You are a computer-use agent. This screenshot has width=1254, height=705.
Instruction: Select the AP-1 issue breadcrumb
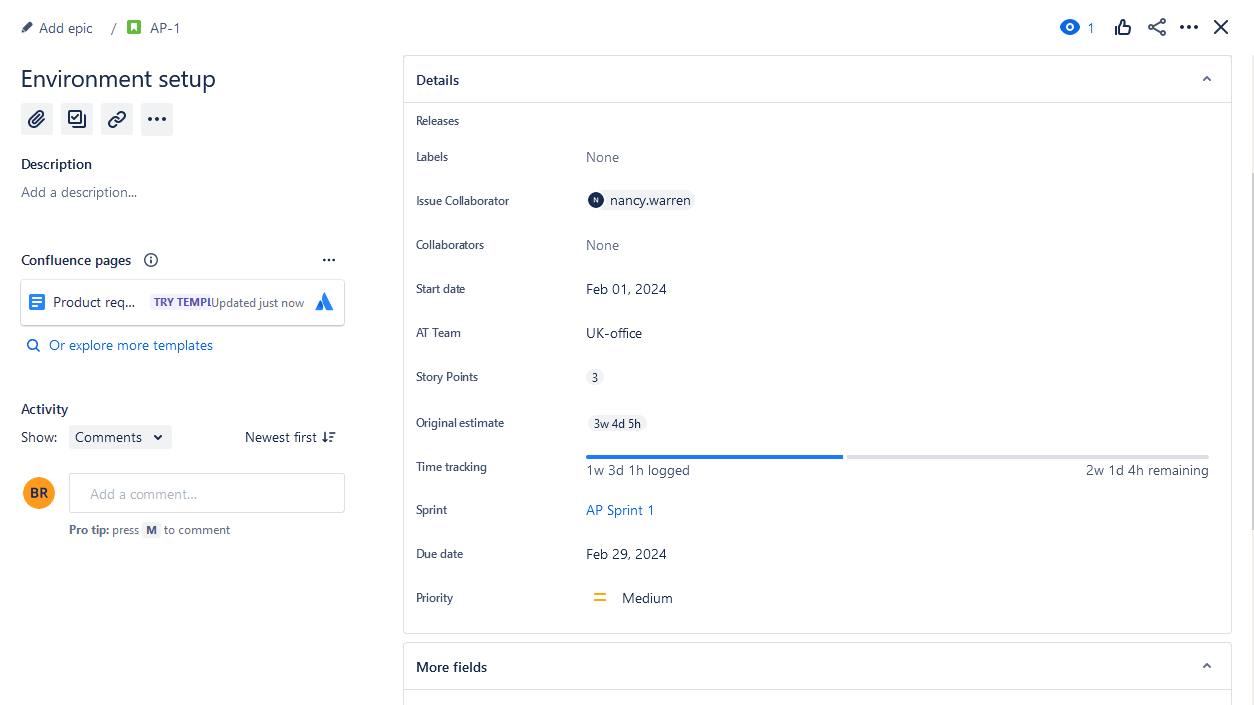pyautogui.click(x=162, y=27)
